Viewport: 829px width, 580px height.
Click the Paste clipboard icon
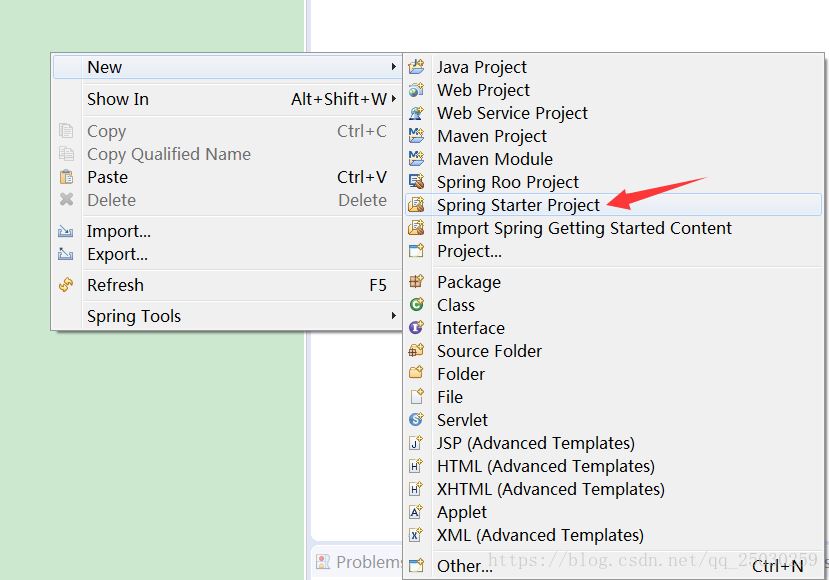[67, 177]
